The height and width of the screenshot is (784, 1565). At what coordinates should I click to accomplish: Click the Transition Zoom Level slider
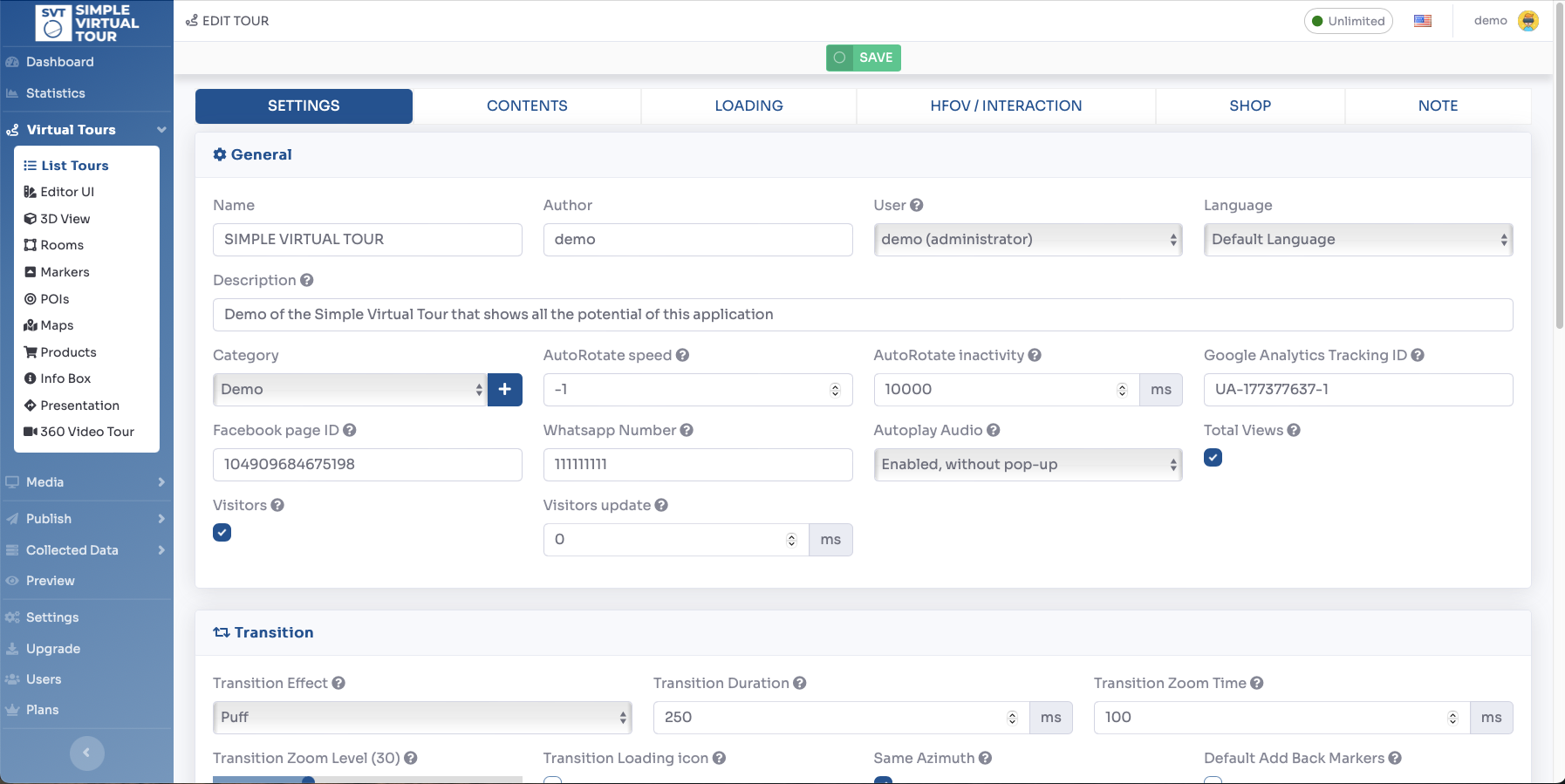pos(367,779)
